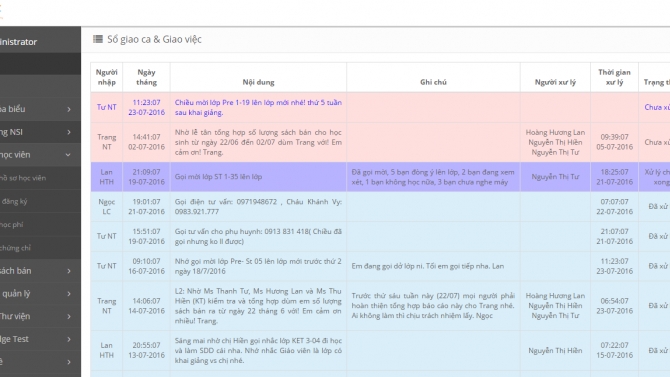Expand the 'sách bán' sidebar chevron
The image size is (670, 377).
pos(69,271)
